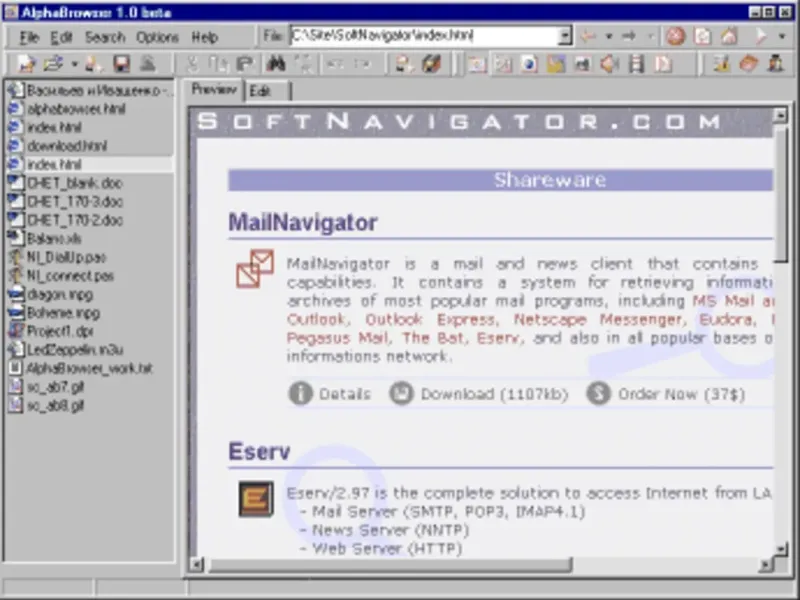Click the file path input field
The width and height of the screenshot is (800, 600).
425,36
